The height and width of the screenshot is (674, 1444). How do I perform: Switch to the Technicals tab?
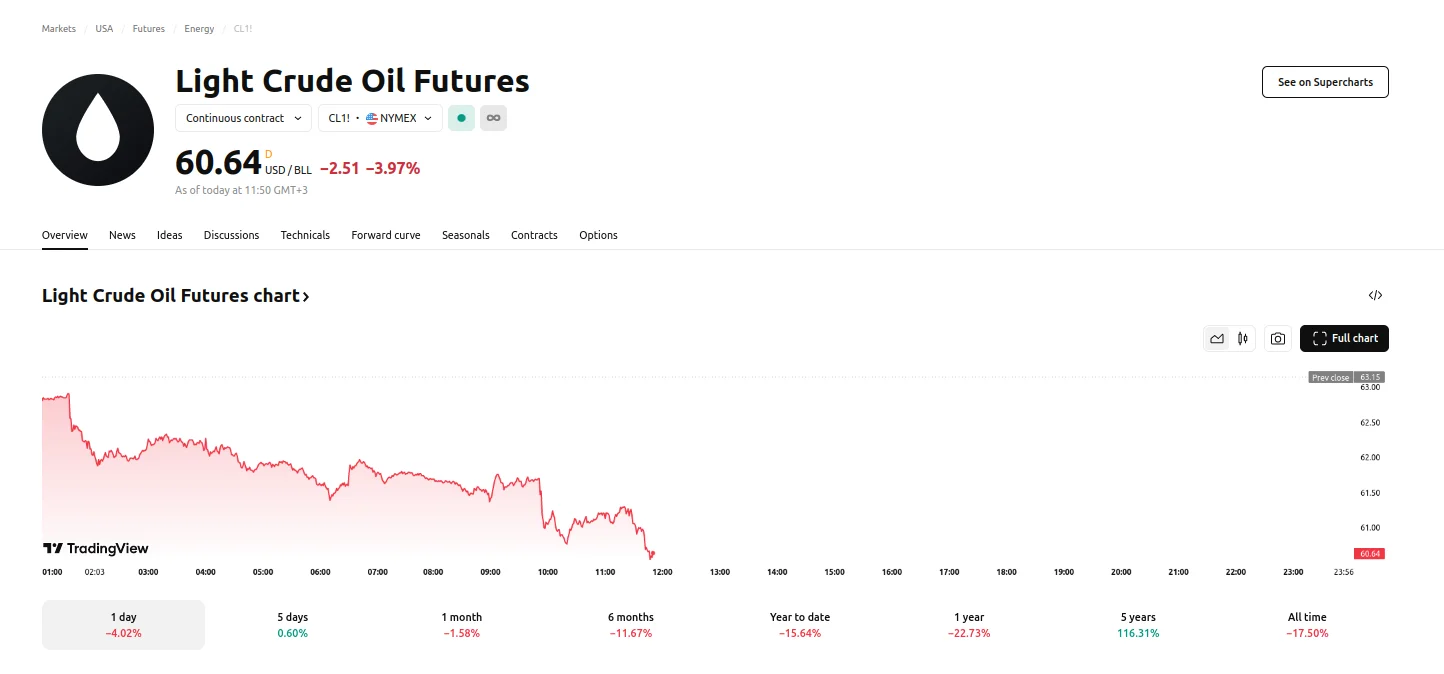(305, 235)
